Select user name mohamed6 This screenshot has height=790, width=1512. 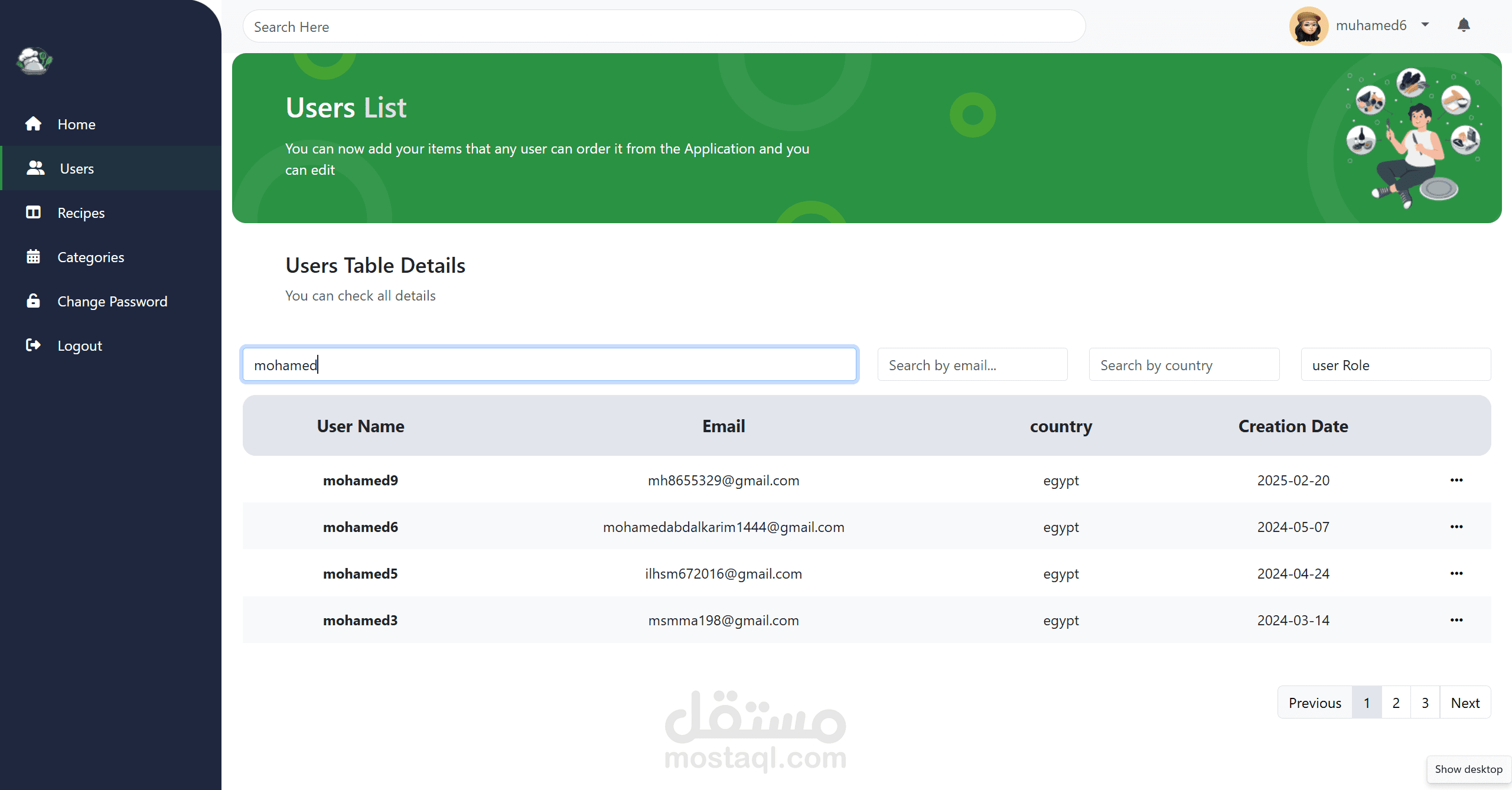click(360, 527)
